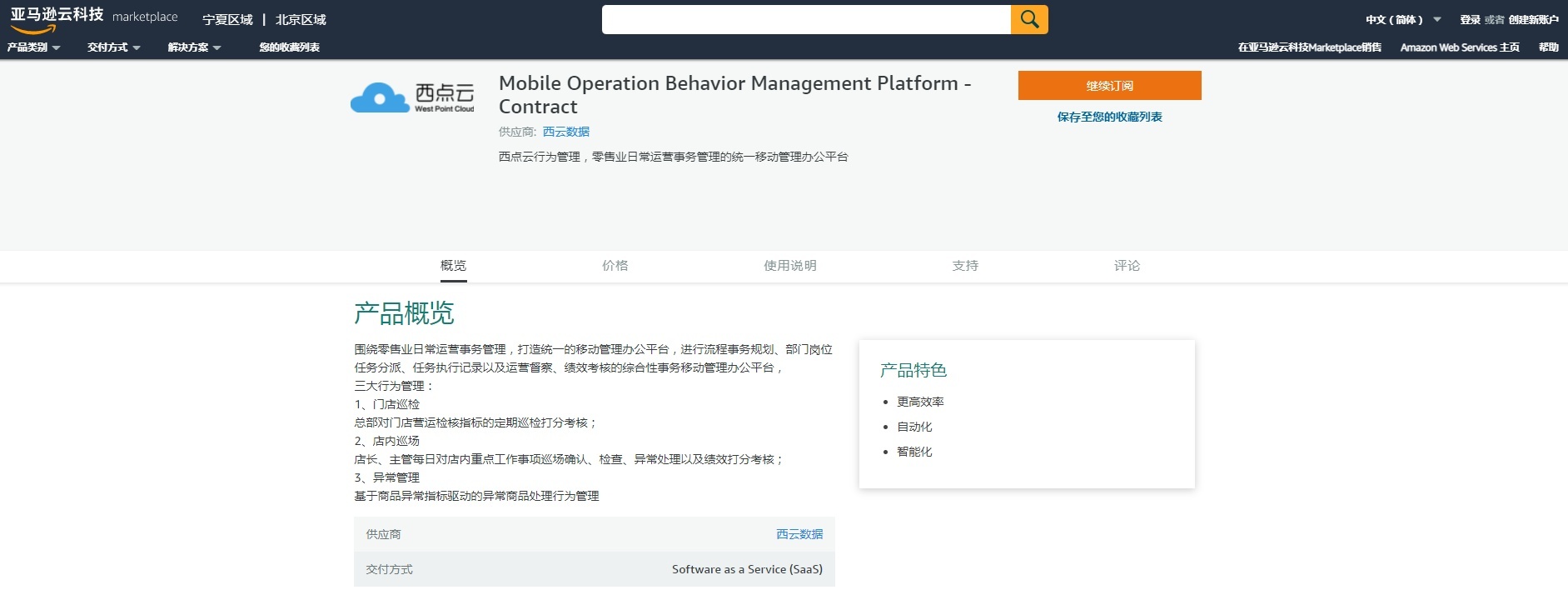Expand the 产品类别 menu

click(x=33, y=47)
